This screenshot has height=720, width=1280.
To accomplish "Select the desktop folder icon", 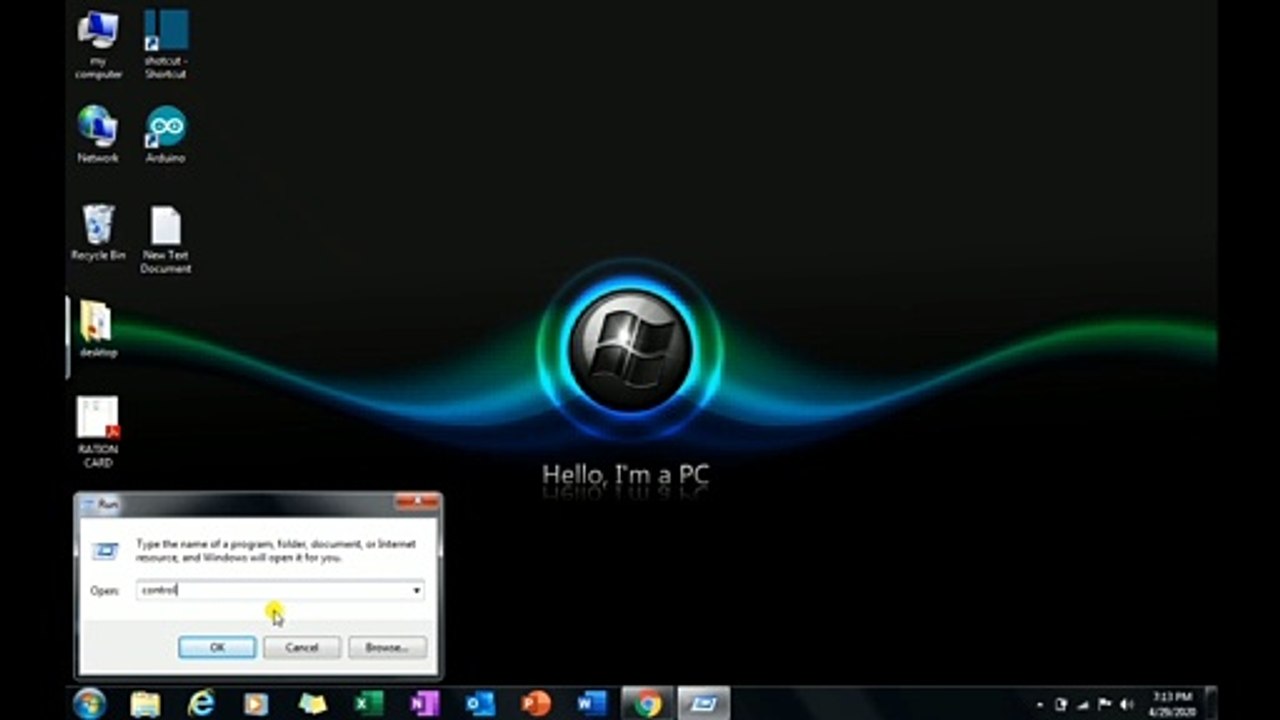I will [98, 329].
